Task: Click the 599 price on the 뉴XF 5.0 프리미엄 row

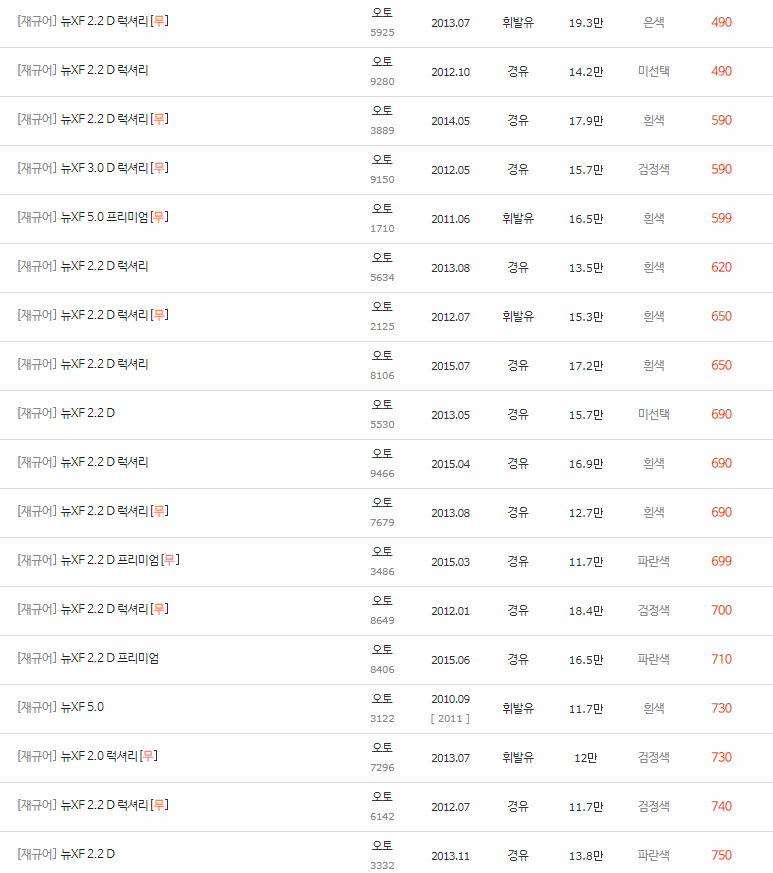Action: pos(720,217)
